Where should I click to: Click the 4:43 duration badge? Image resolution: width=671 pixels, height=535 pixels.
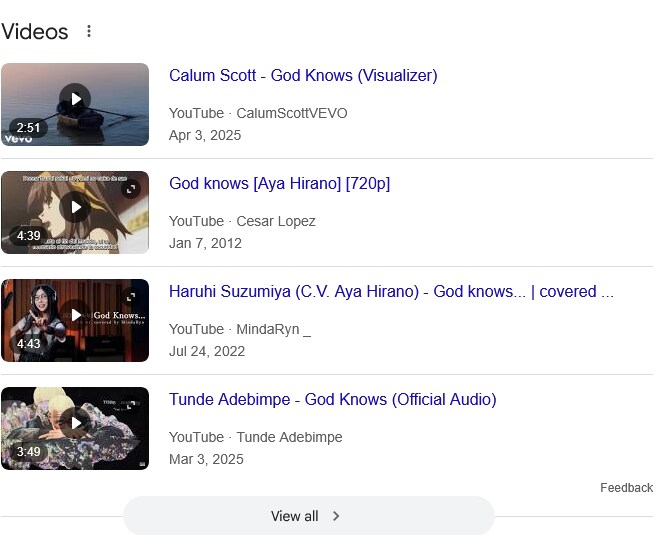click(28, 344)
